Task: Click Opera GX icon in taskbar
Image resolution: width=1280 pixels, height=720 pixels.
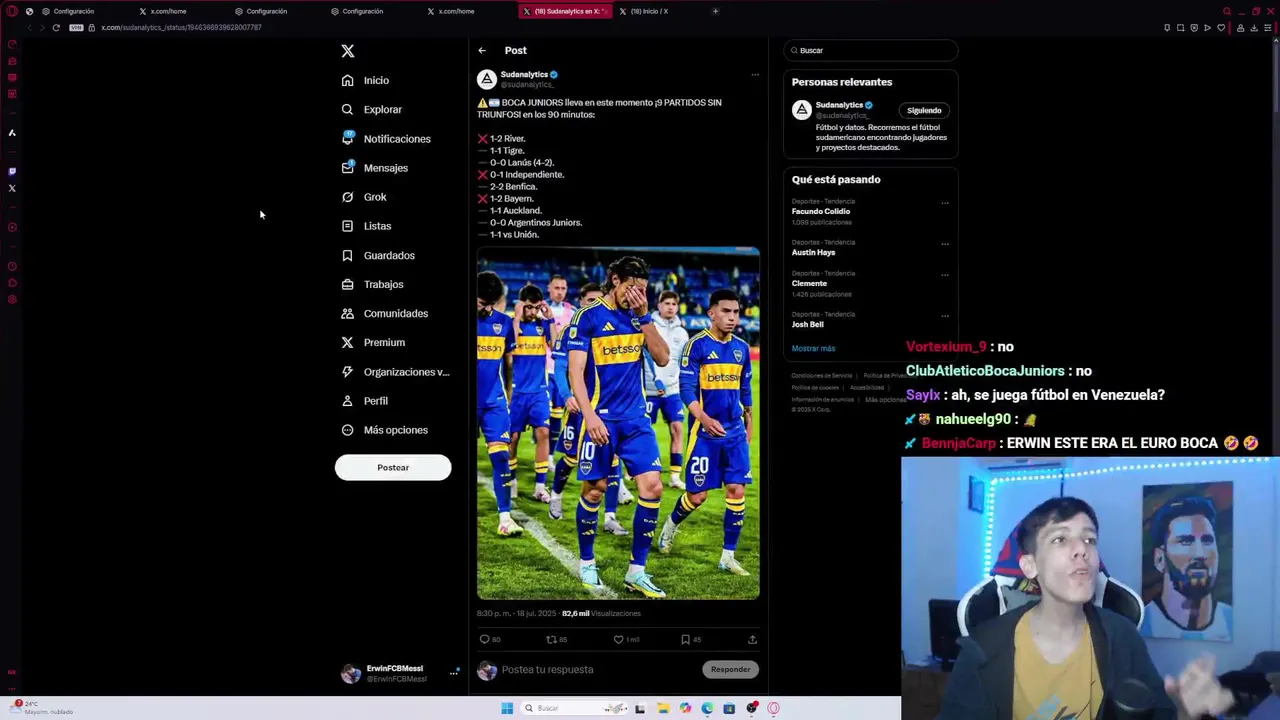Action: [773, 708]
